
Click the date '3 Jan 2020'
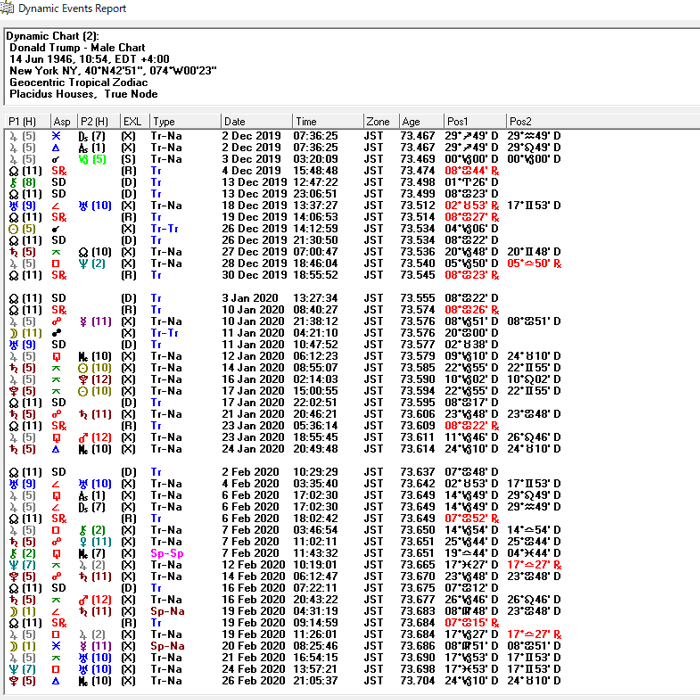pos(250,299)
